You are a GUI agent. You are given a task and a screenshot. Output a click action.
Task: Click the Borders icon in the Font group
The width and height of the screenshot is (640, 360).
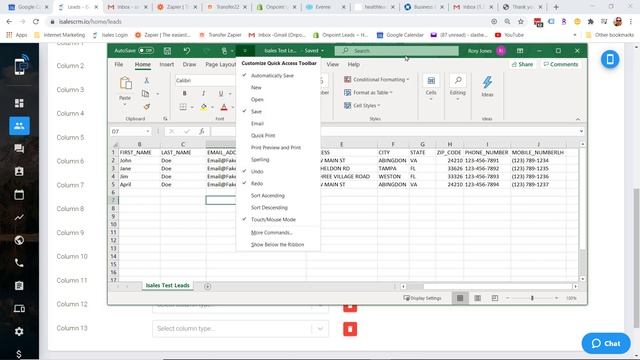183,107
